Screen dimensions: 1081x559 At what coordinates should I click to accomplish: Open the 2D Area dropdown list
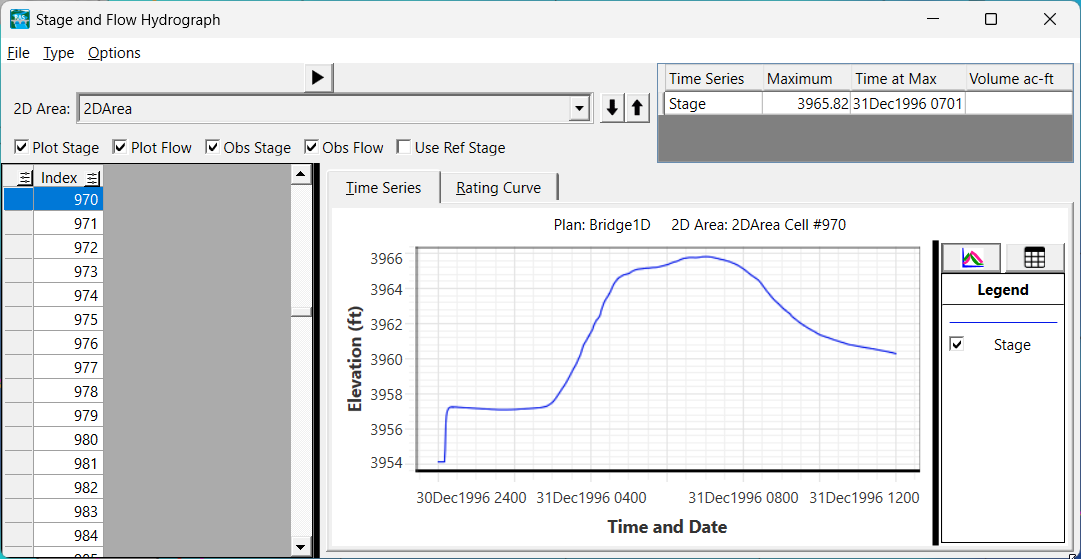point(578,109)
